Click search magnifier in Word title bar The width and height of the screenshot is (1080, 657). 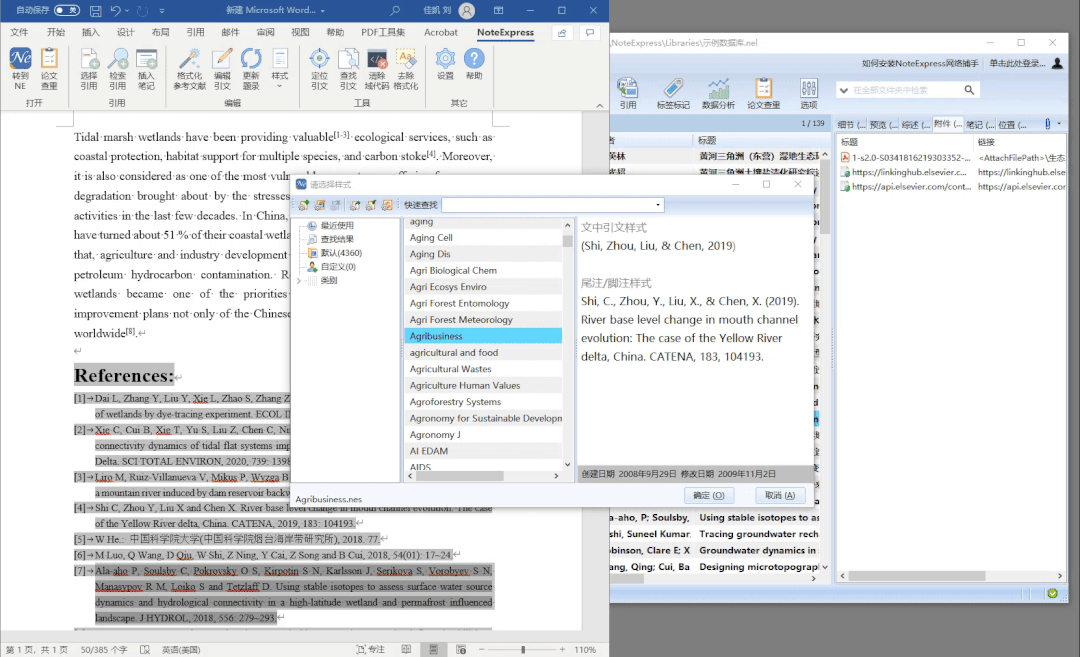395,11
